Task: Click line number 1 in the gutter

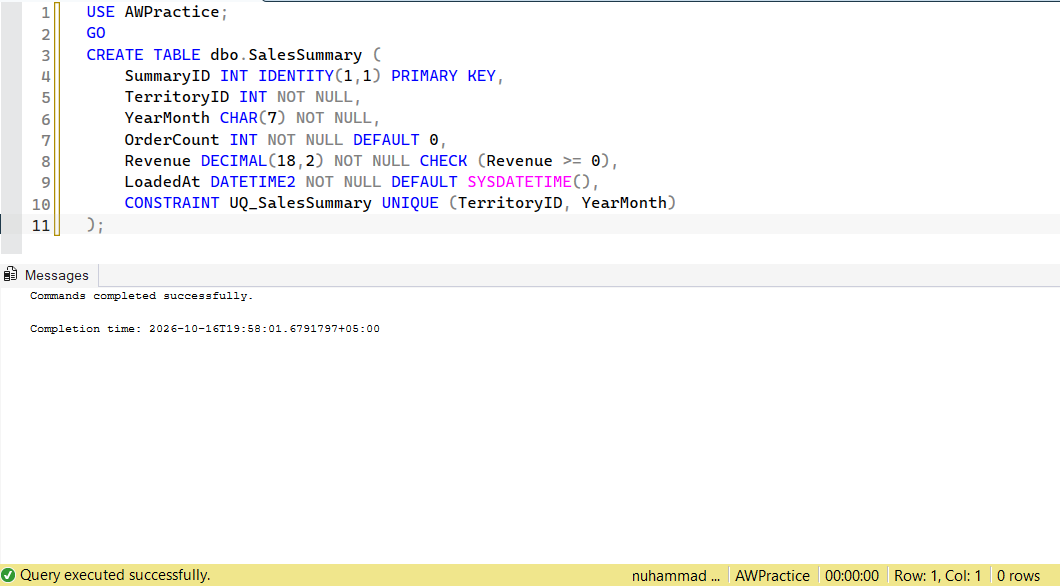Action: click(x=45, y=13)
